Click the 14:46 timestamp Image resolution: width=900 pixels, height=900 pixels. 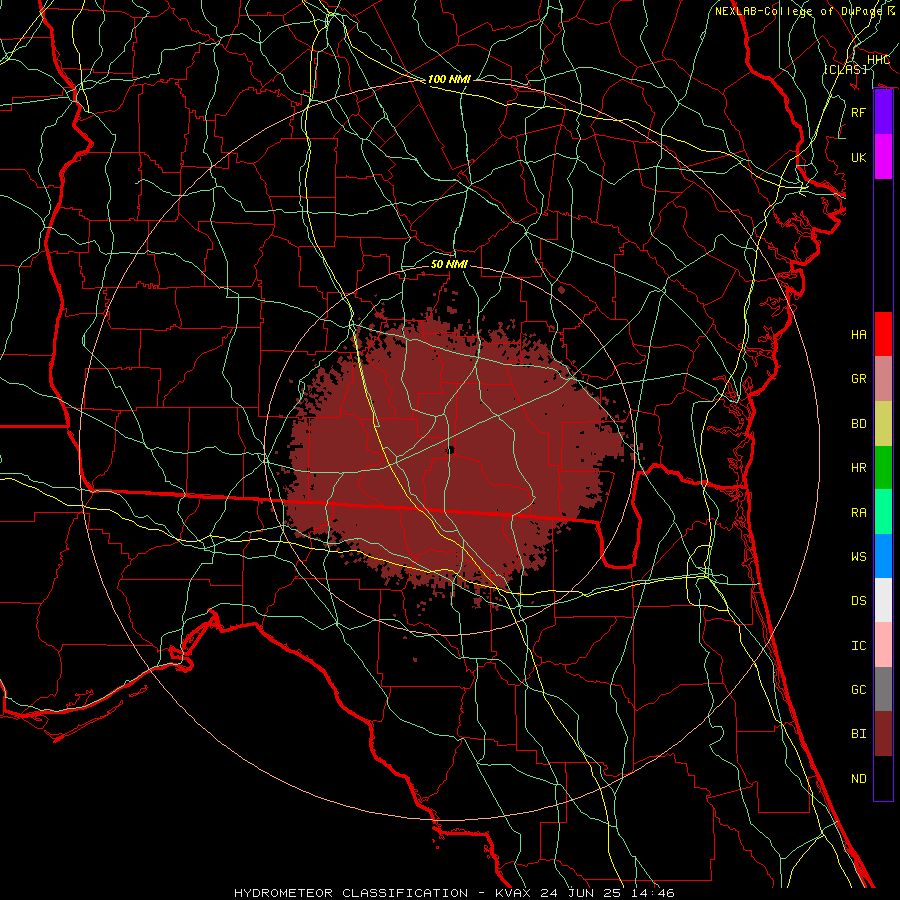(x=655, y=893)
